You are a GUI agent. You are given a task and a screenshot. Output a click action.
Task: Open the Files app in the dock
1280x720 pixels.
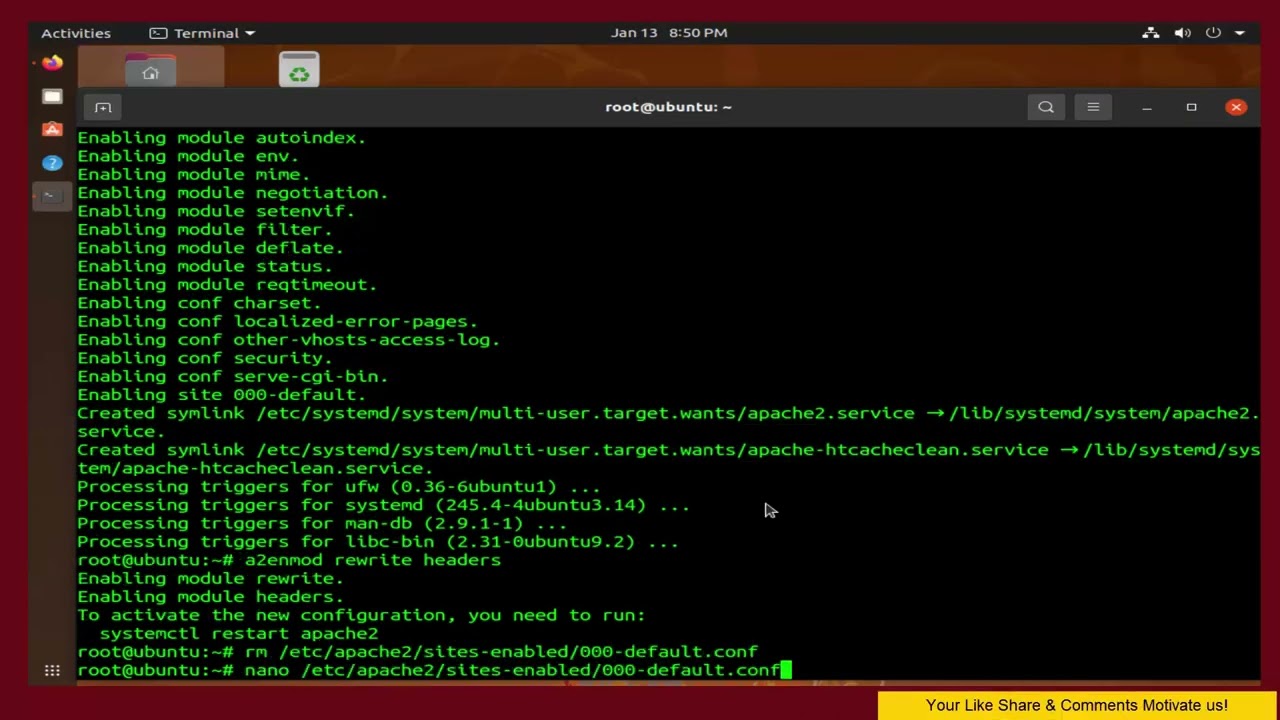point(52,96)
